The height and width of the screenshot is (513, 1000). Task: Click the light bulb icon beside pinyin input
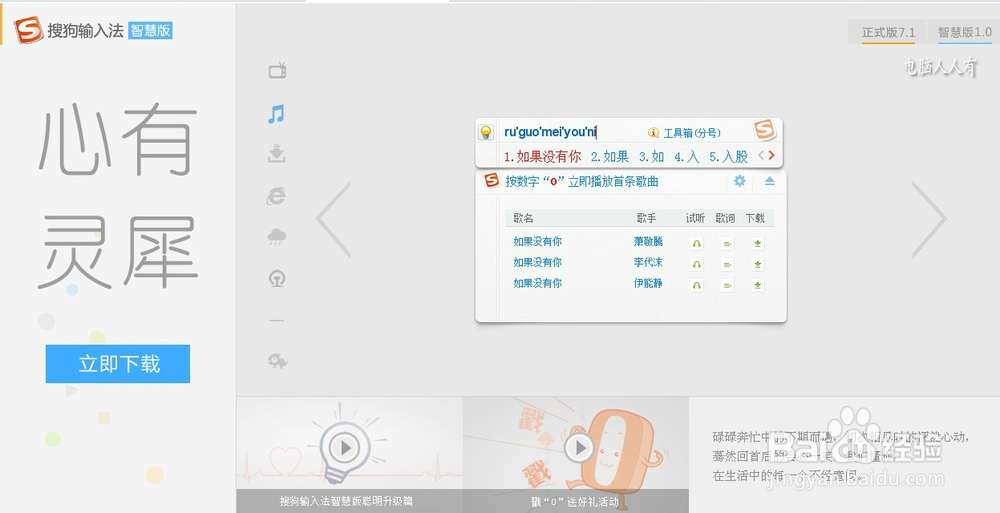486,133
